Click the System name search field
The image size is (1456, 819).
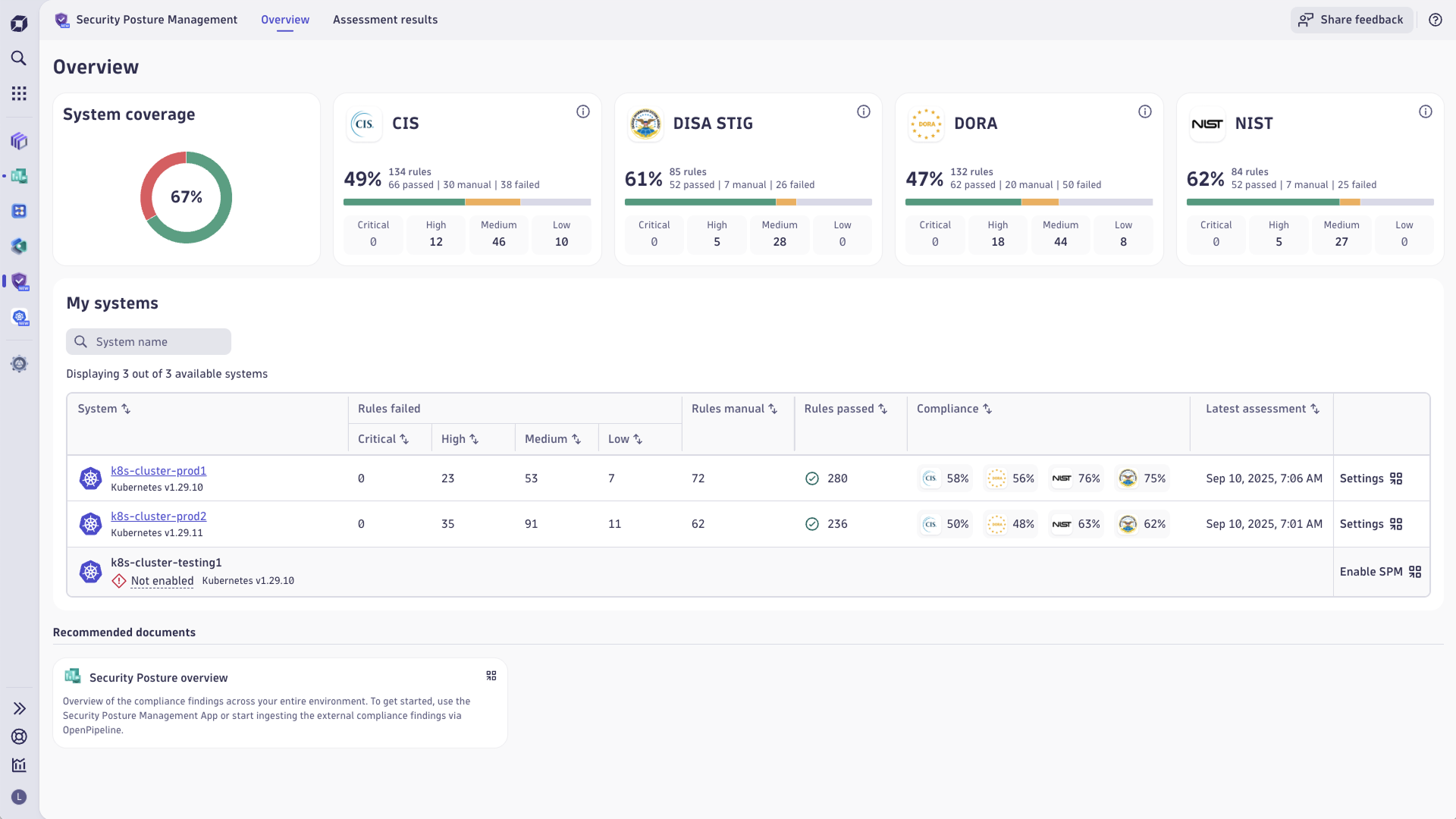(149, 341)
